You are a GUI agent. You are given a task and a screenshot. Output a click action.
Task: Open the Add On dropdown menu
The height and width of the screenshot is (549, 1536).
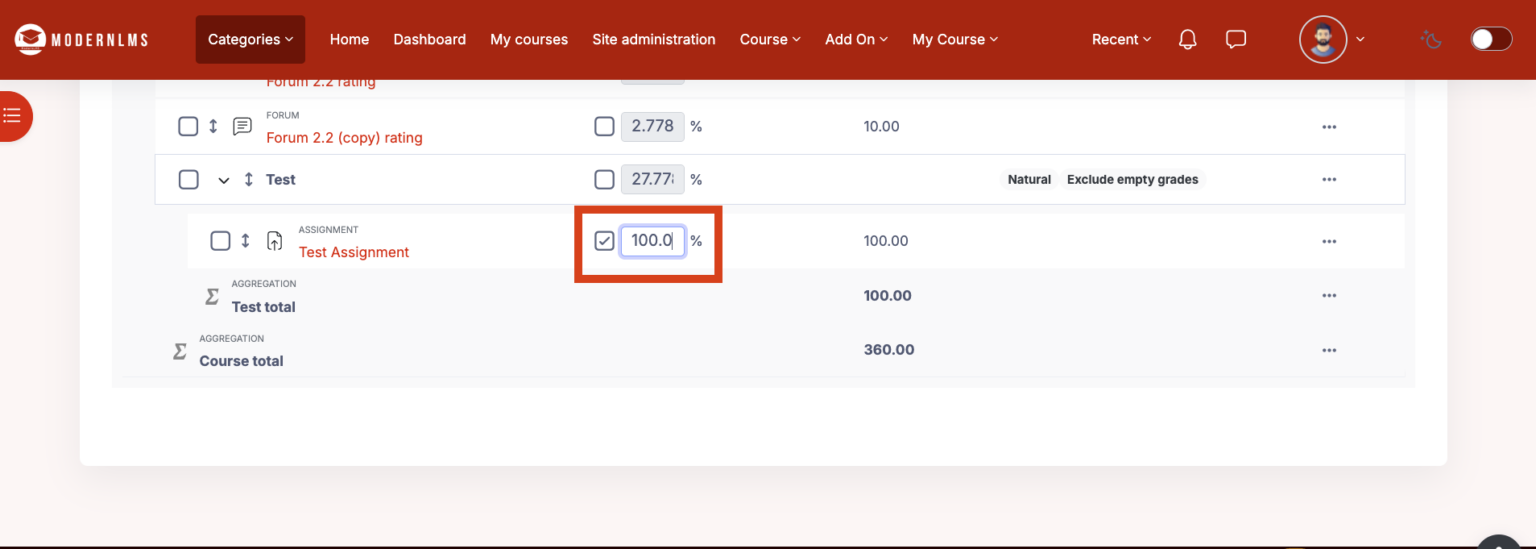856,39
